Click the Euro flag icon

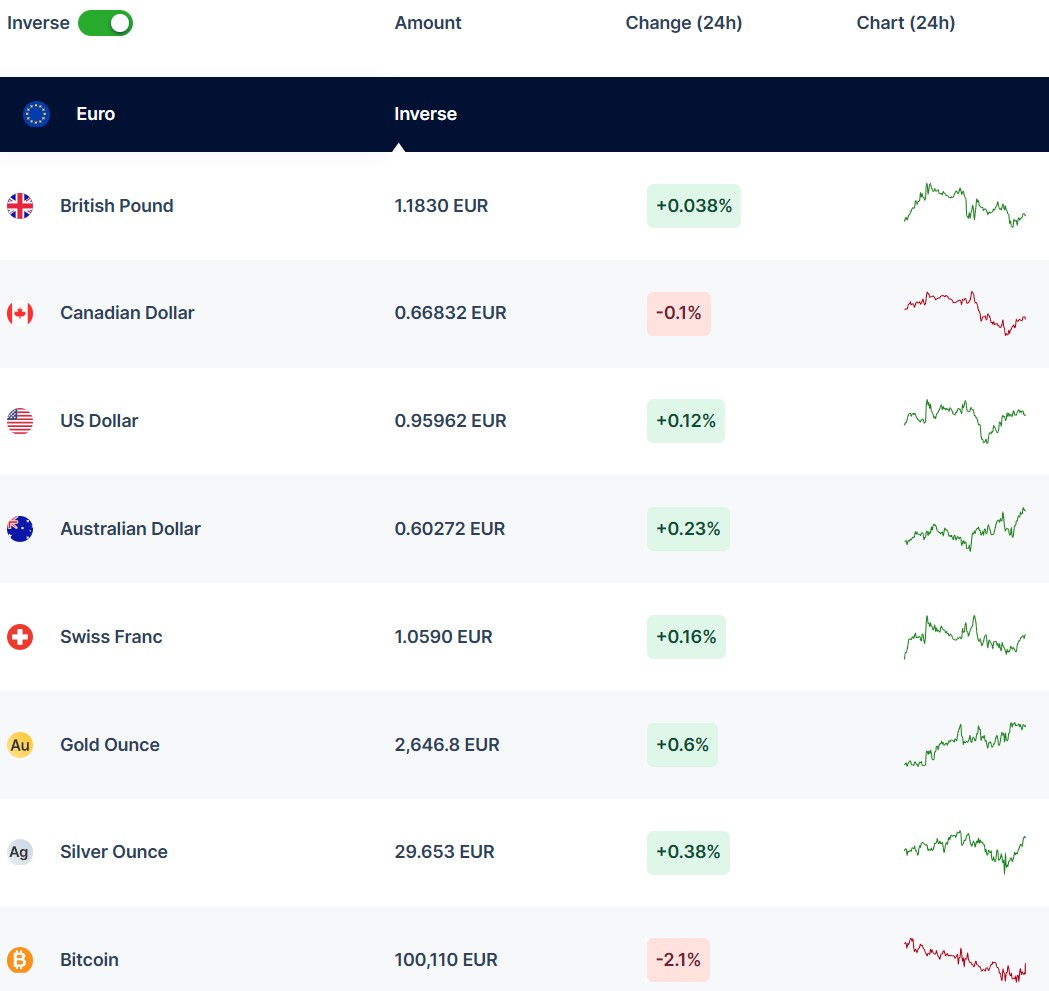[x=37, y=114]
